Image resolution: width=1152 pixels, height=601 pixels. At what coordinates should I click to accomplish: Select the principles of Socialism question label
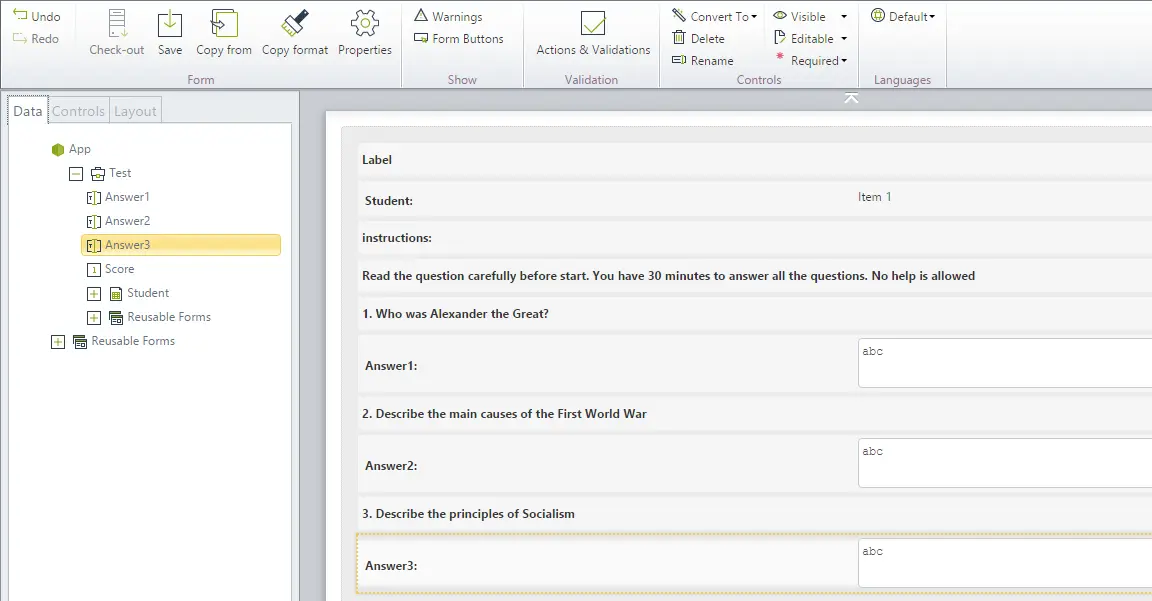click(x=468, y=514)
